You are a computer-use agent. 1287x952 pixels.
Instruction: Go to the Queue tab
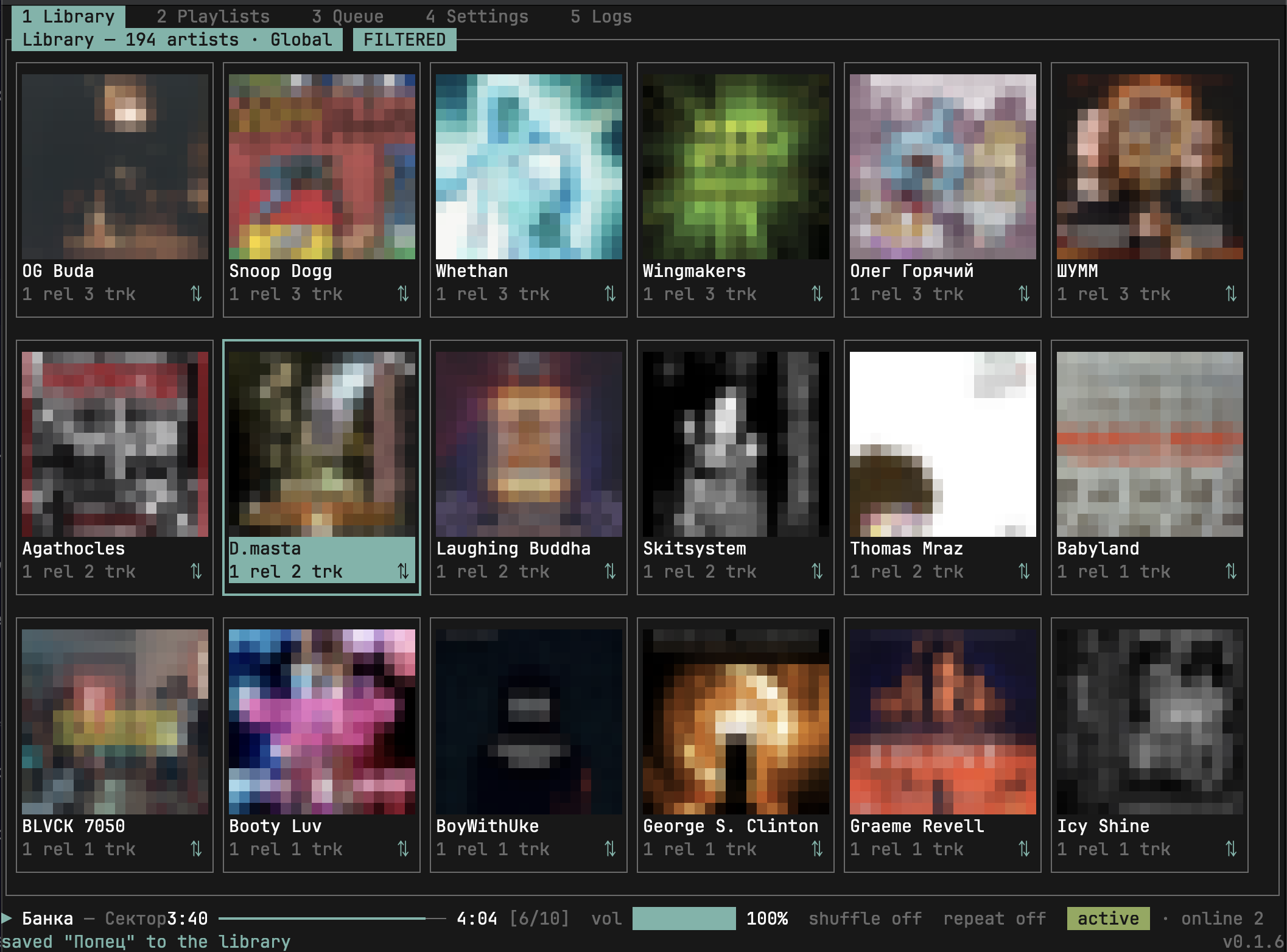pos(348,16)
